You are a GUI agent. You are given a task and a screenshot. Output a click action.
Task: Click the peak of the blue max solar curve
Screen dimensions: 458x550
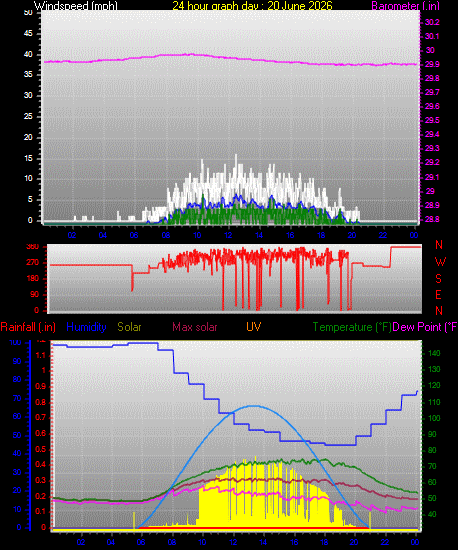254,406
